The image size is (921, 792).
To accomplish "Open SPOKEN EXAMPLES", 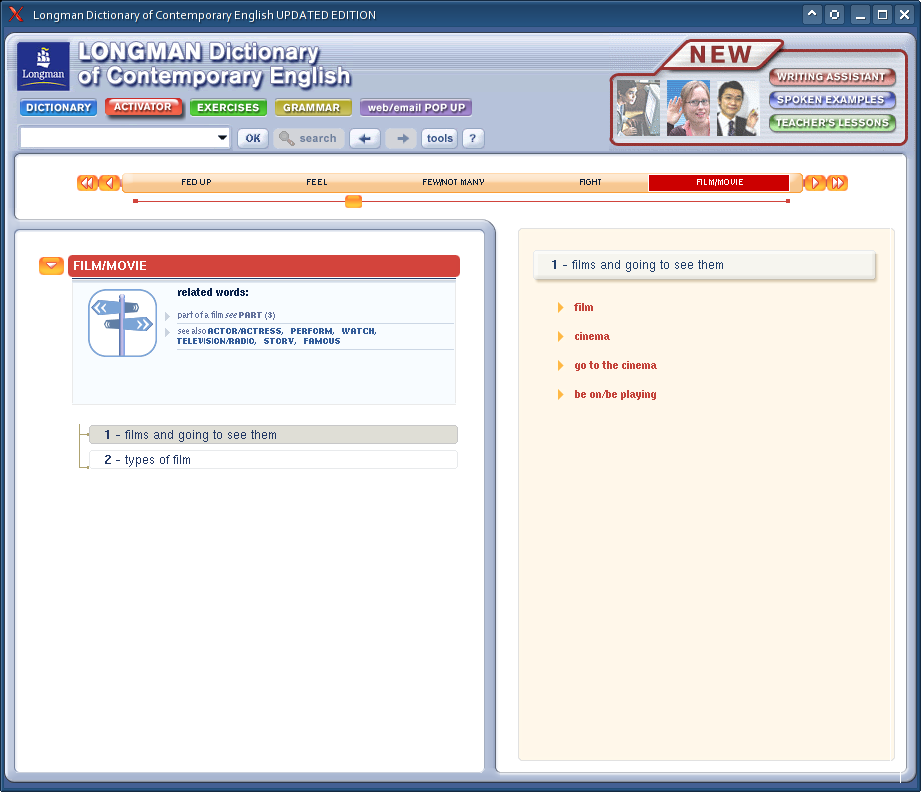I will (832, 100).
